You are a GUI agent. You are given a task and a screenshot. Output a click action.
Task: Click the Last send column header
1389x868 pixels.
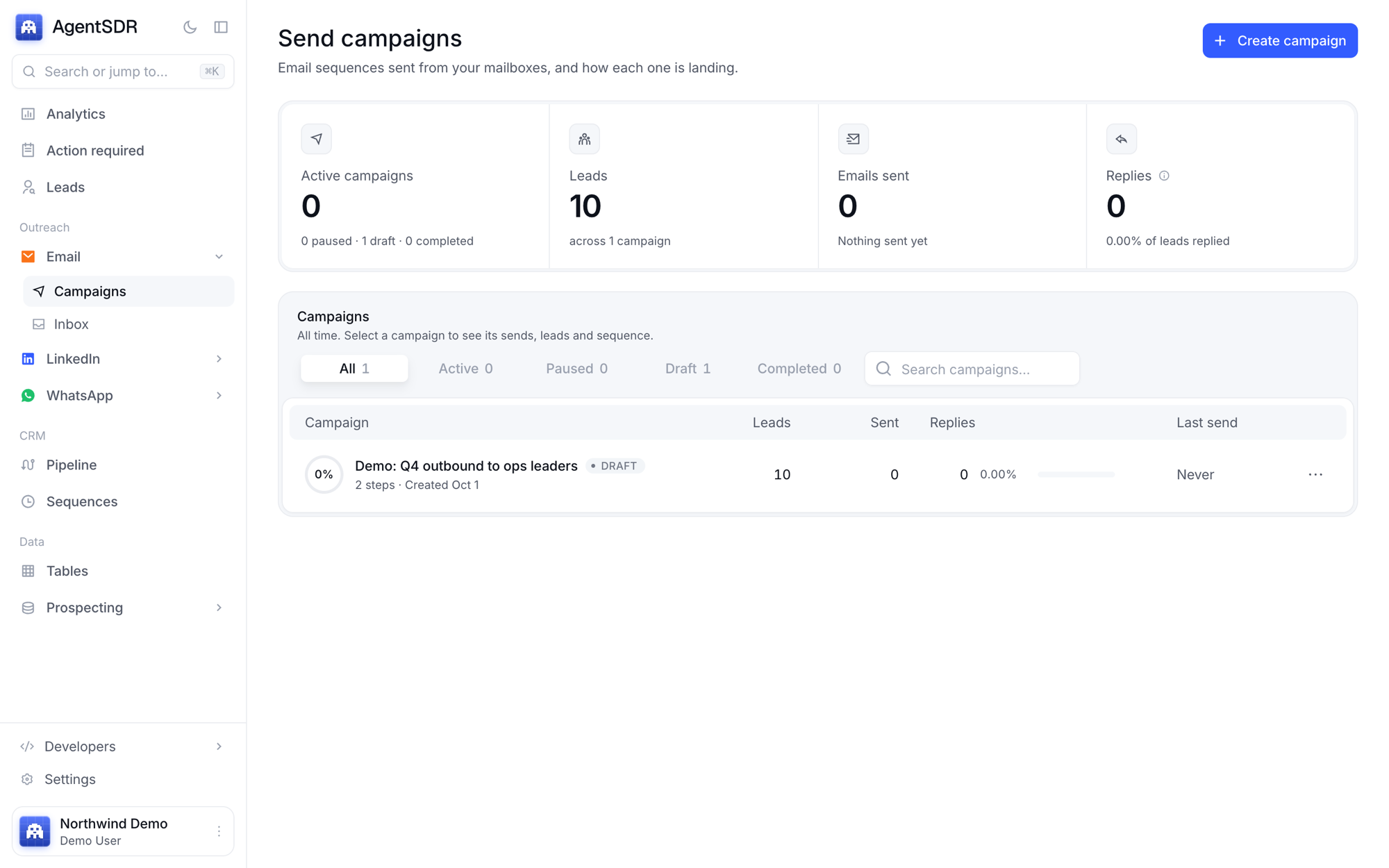coord(1206,423)
